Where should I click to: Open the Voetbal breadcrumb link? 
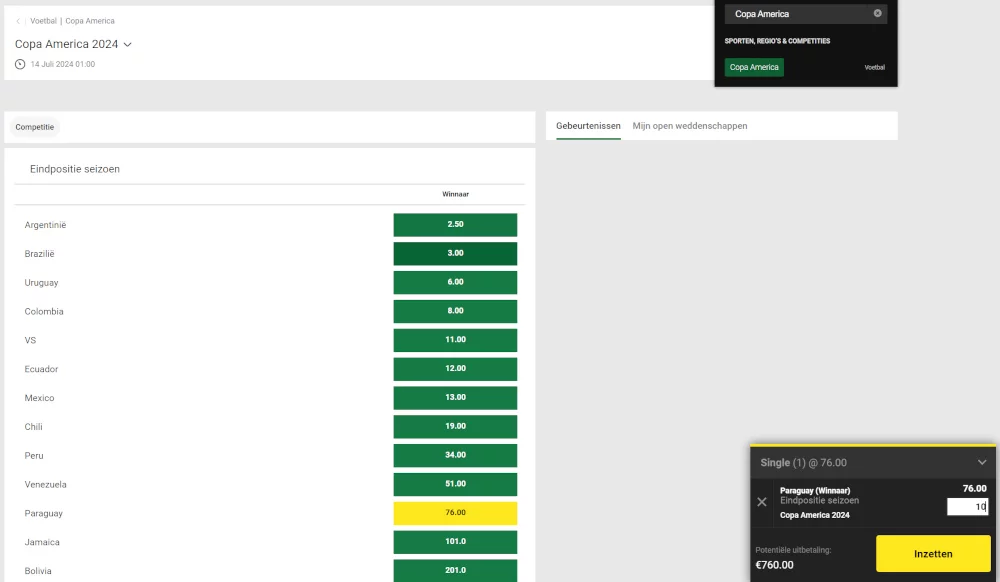[43, 21]
